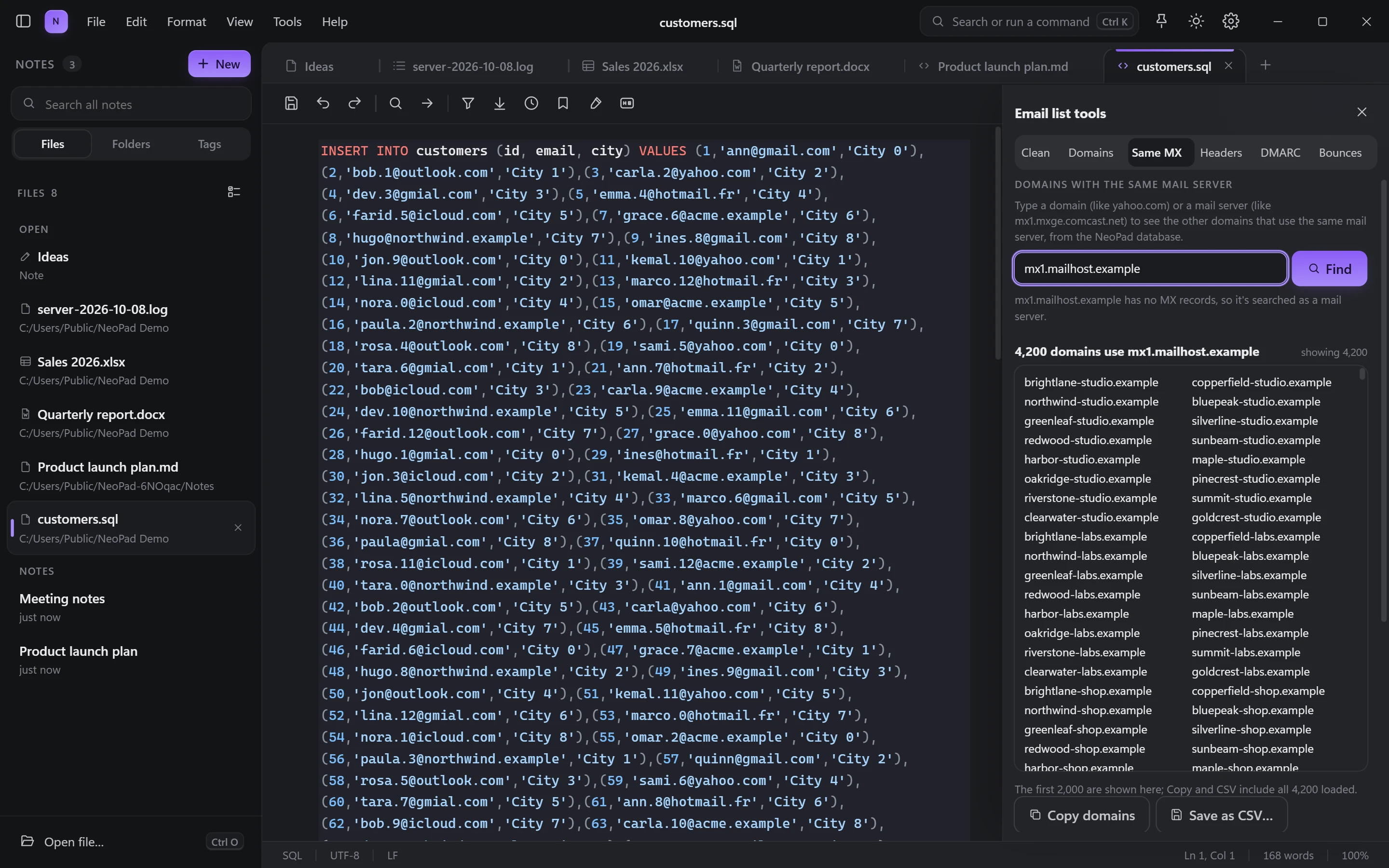The image size is (1389, 868).
Task: Close the customers.sql tab
Action: (1228, 66)
